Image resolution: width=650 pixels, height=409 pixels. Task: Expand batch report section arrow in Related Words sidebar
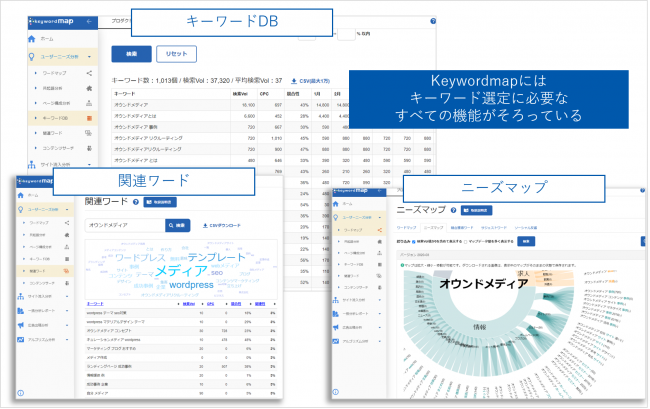[67, 311]
